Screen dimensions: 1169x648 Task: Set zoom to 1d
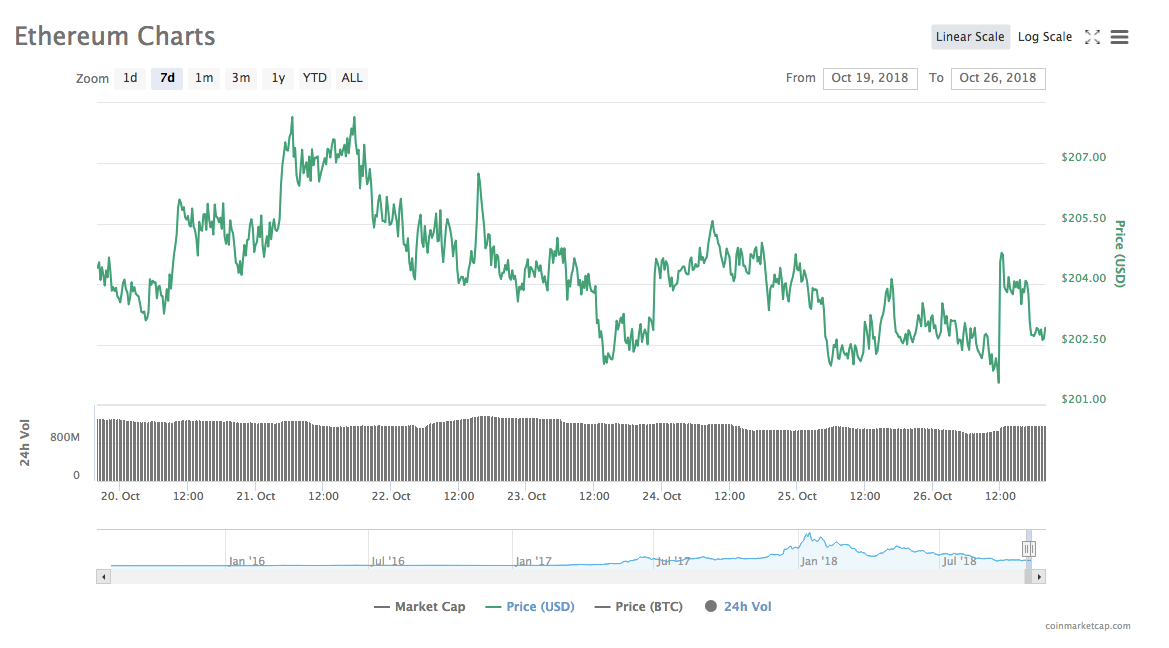[130, 78]
